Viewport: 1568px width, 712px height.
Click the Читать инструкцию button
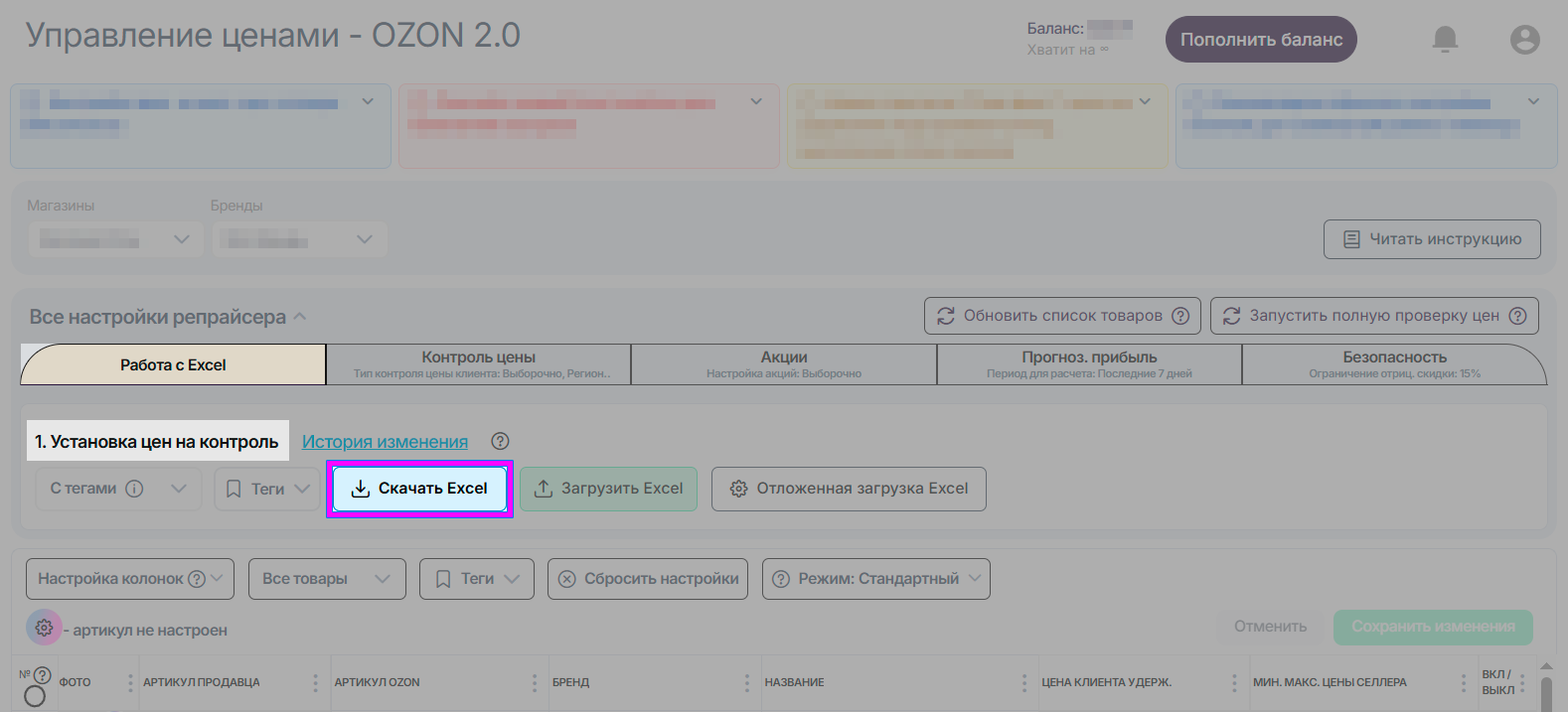click(x=1432, y=239)
